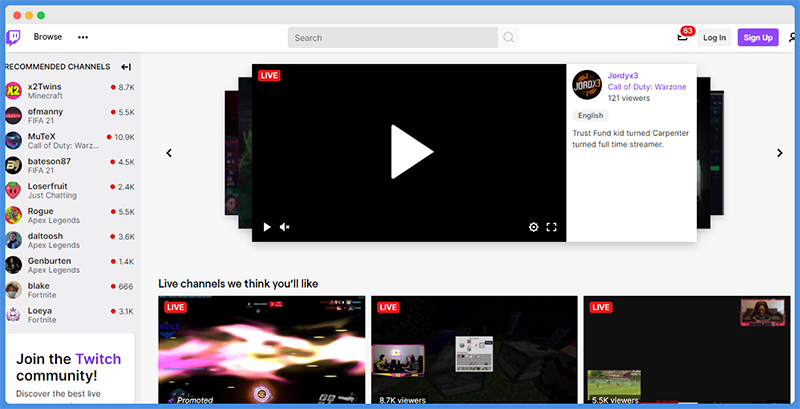The width and height of the screenshot is (800, 409).
Task: Open Call of Duty: Warzone category link
Action: pyautogui.click(x=647, y=87)
